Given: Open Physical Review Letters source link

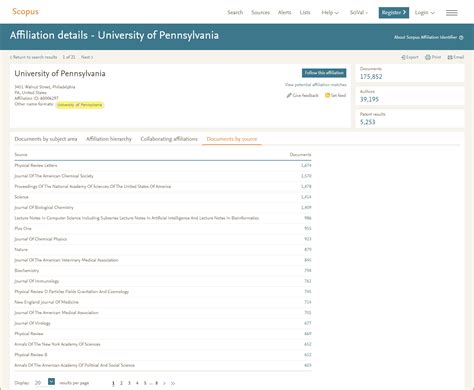Looking at the screenshot, I should (36, 165).
